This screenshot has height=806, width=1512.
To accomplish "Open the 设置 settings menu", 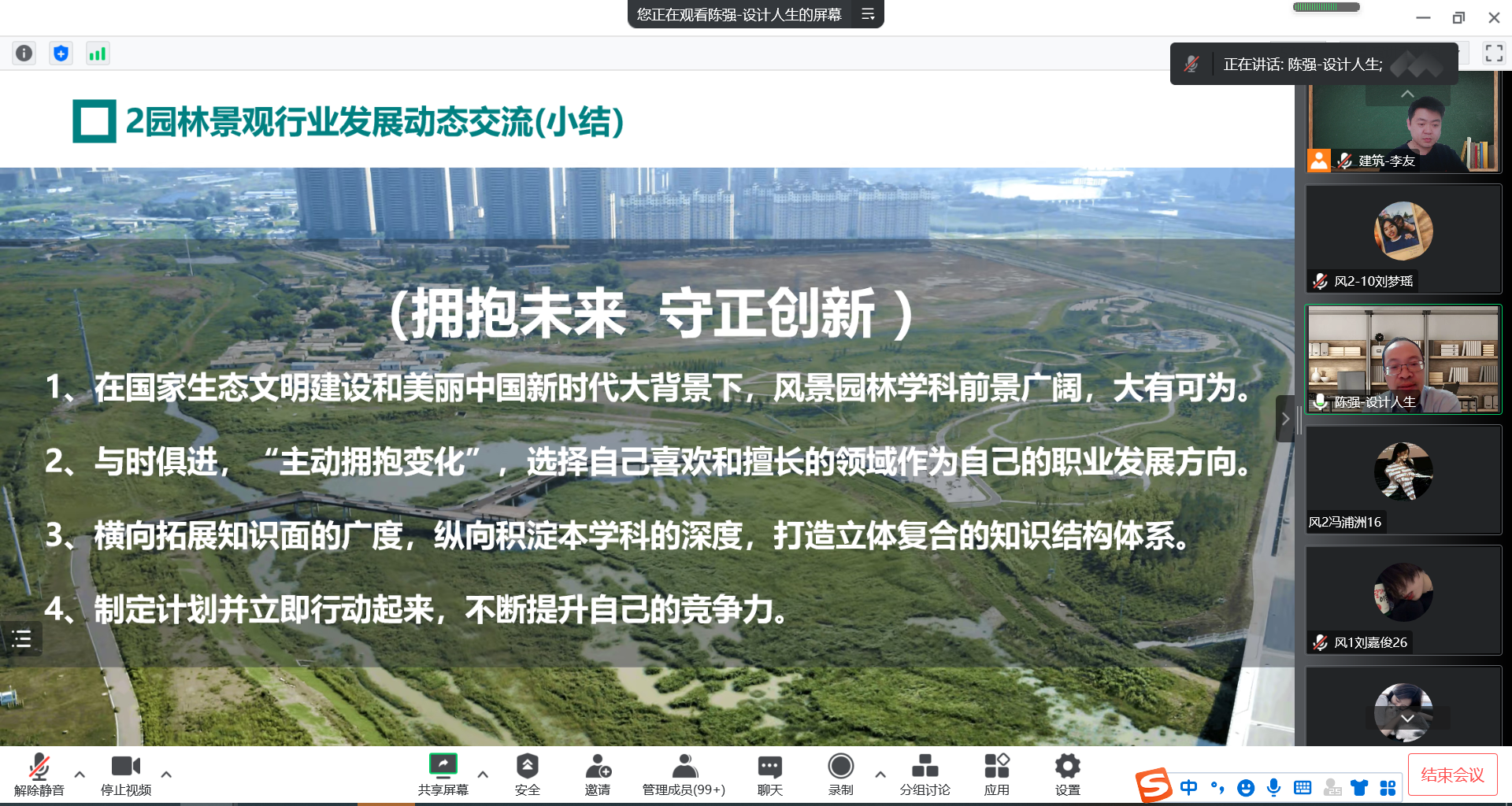I will (x=1067, y=775).
